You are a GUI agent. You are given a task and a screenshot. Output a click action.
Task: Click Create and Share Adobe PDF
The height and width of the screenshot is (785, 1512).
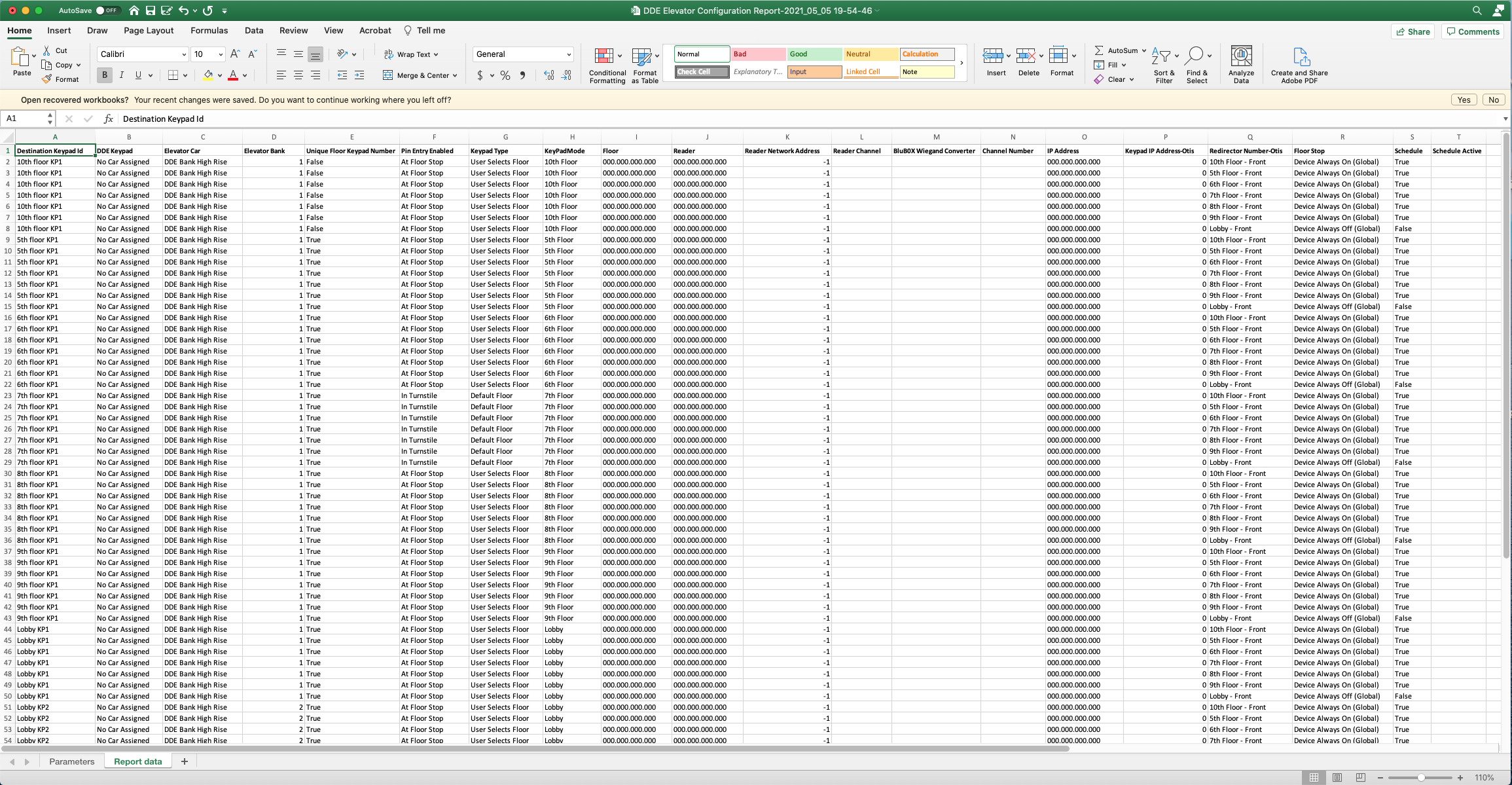tap(1299, 64)
